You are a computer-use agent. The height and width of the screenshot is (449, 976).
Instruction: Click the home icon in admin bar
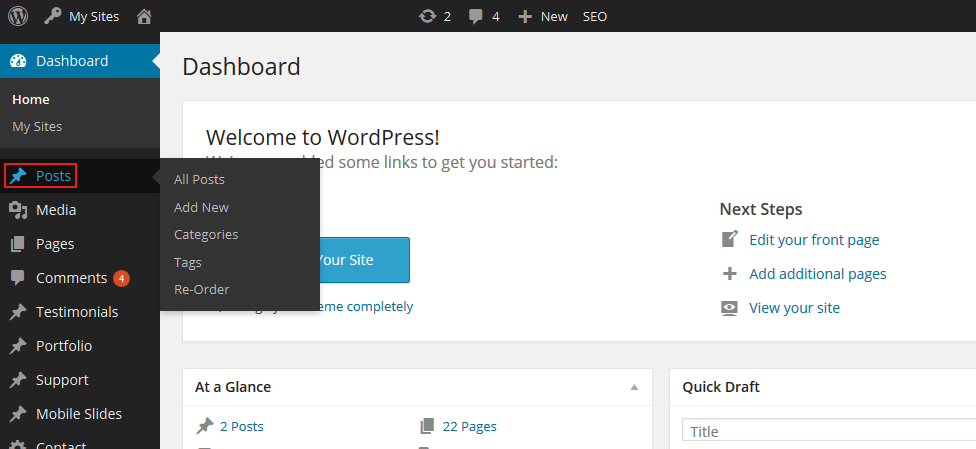144,16
